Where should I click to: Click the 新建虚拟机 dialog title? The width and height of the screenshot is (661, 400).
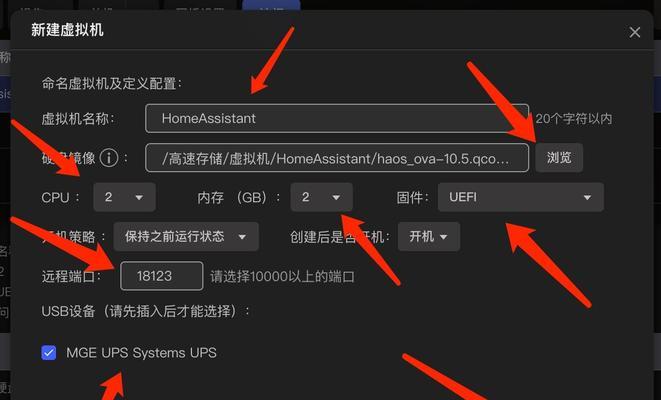point(67,30)
